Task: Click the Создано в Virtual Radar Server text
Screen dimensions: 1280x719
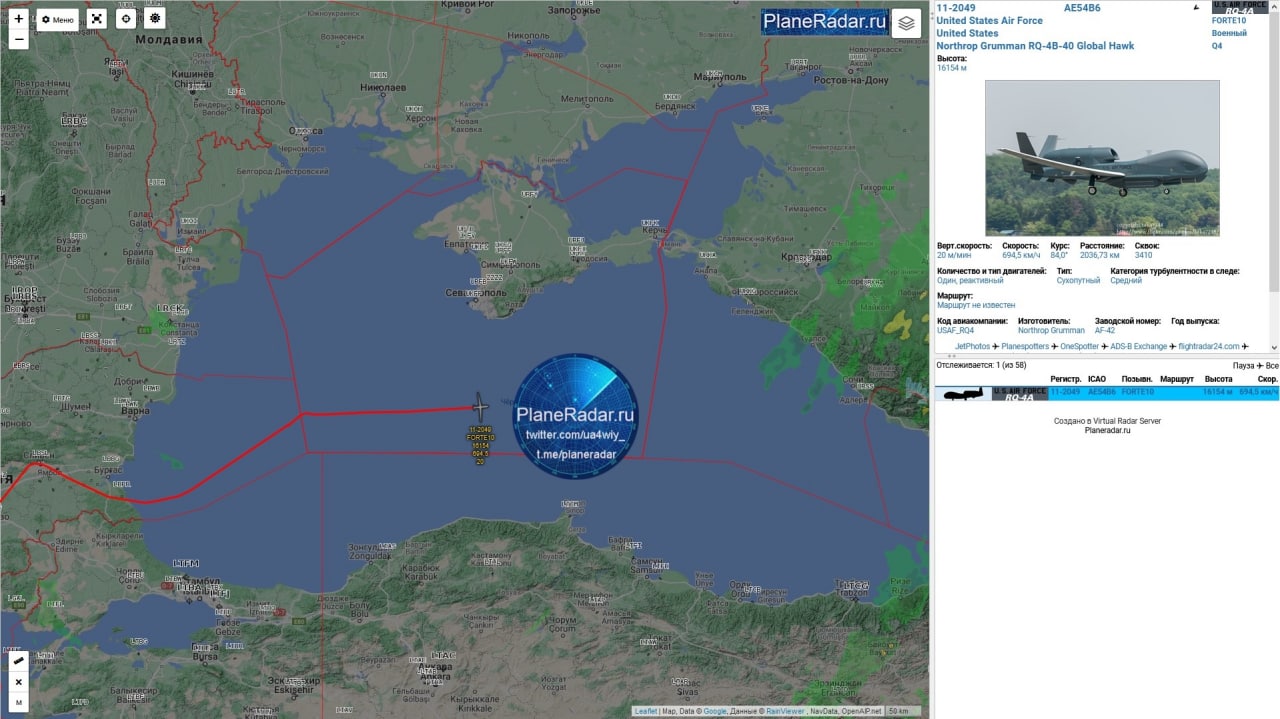Action: (1107, 421)
